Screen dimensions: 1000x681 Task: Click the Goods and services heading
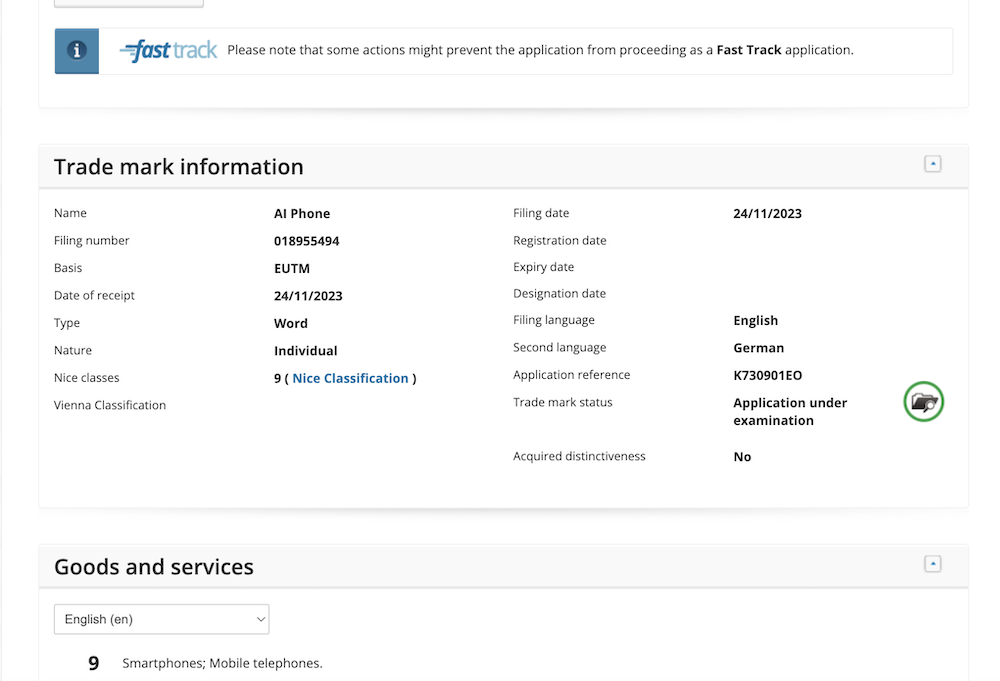tap(154, 567)
